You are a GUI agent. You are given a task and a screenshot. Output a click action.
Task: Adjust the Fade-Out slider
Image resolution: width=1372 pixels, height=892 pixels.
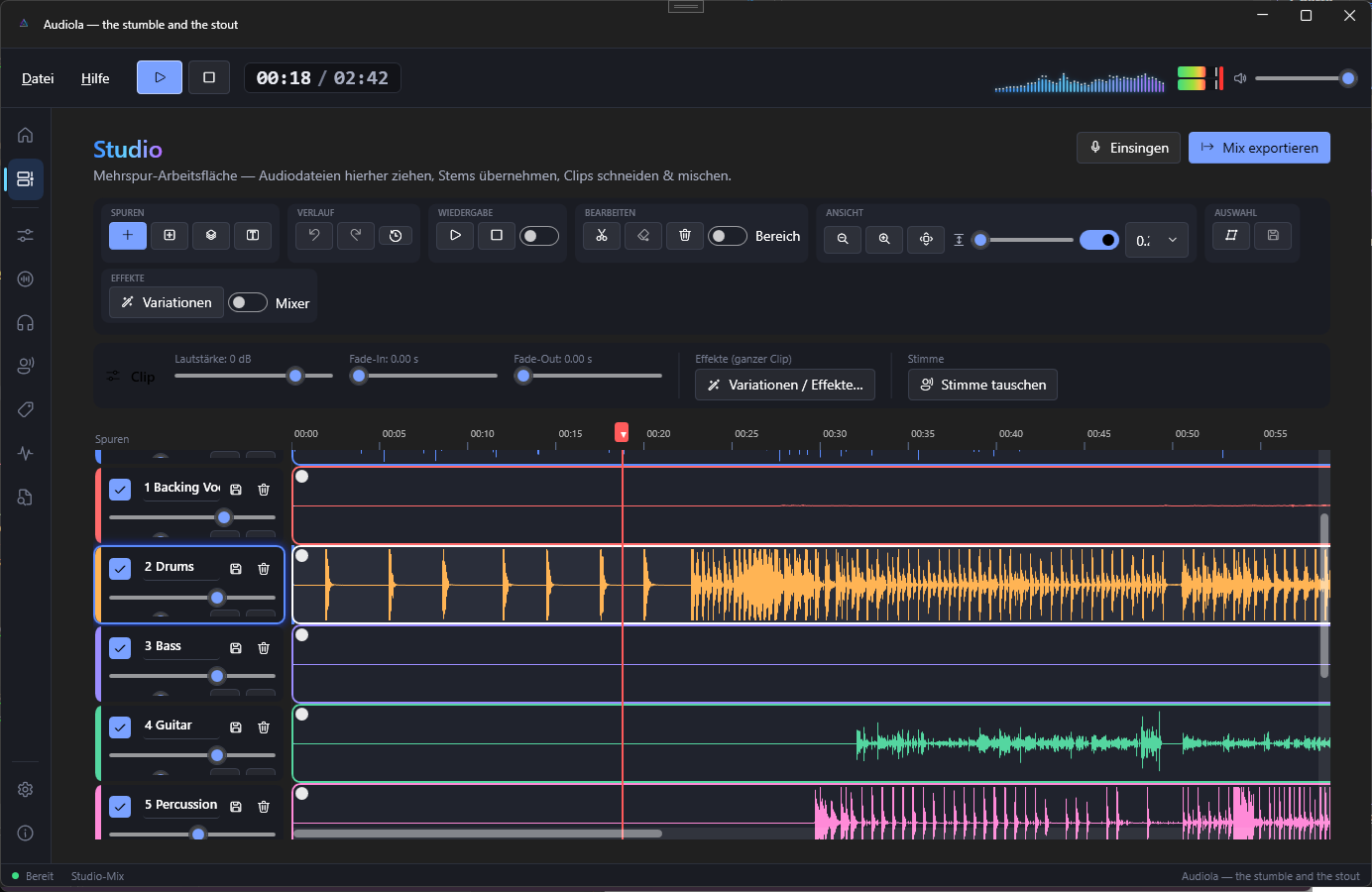(588, 376)
